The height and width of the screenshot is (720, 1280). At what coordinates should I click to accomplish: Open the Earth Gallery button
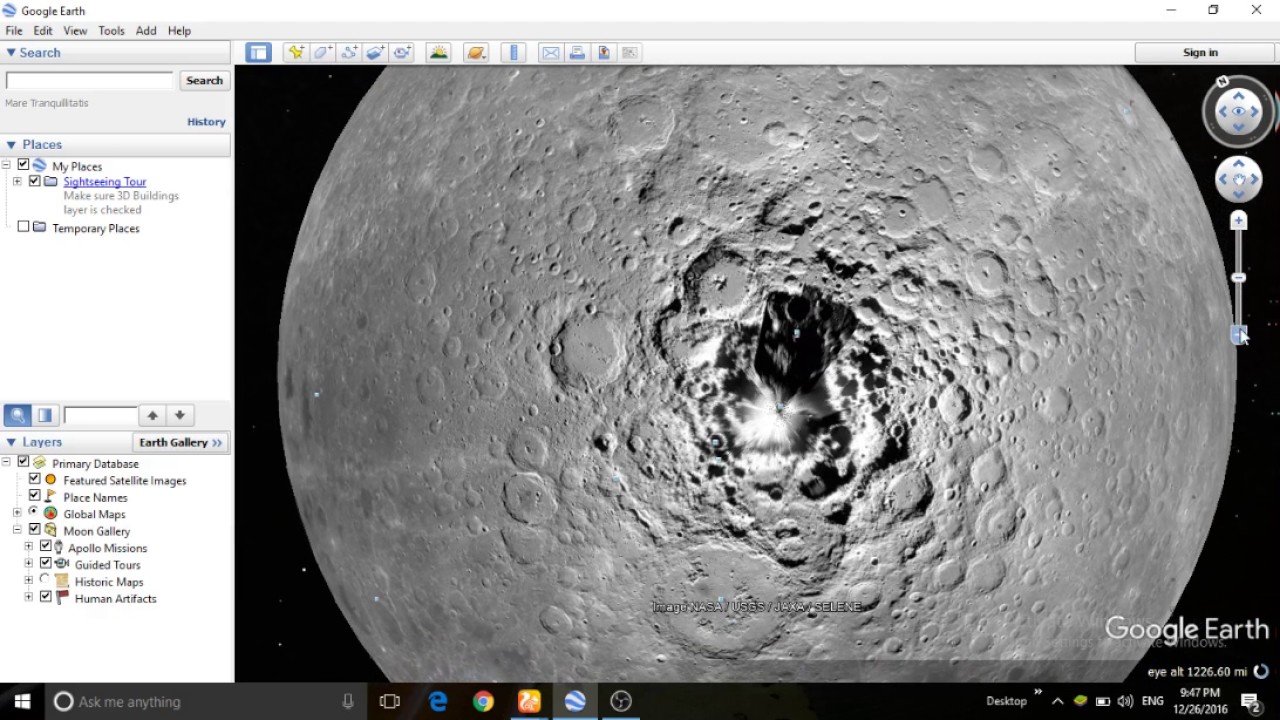(x=181, y=442)
